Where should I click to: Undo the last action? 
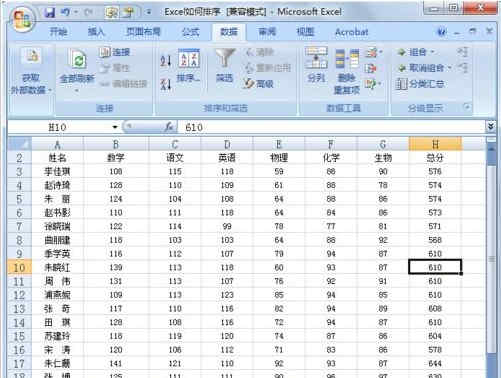click(66, 12)
